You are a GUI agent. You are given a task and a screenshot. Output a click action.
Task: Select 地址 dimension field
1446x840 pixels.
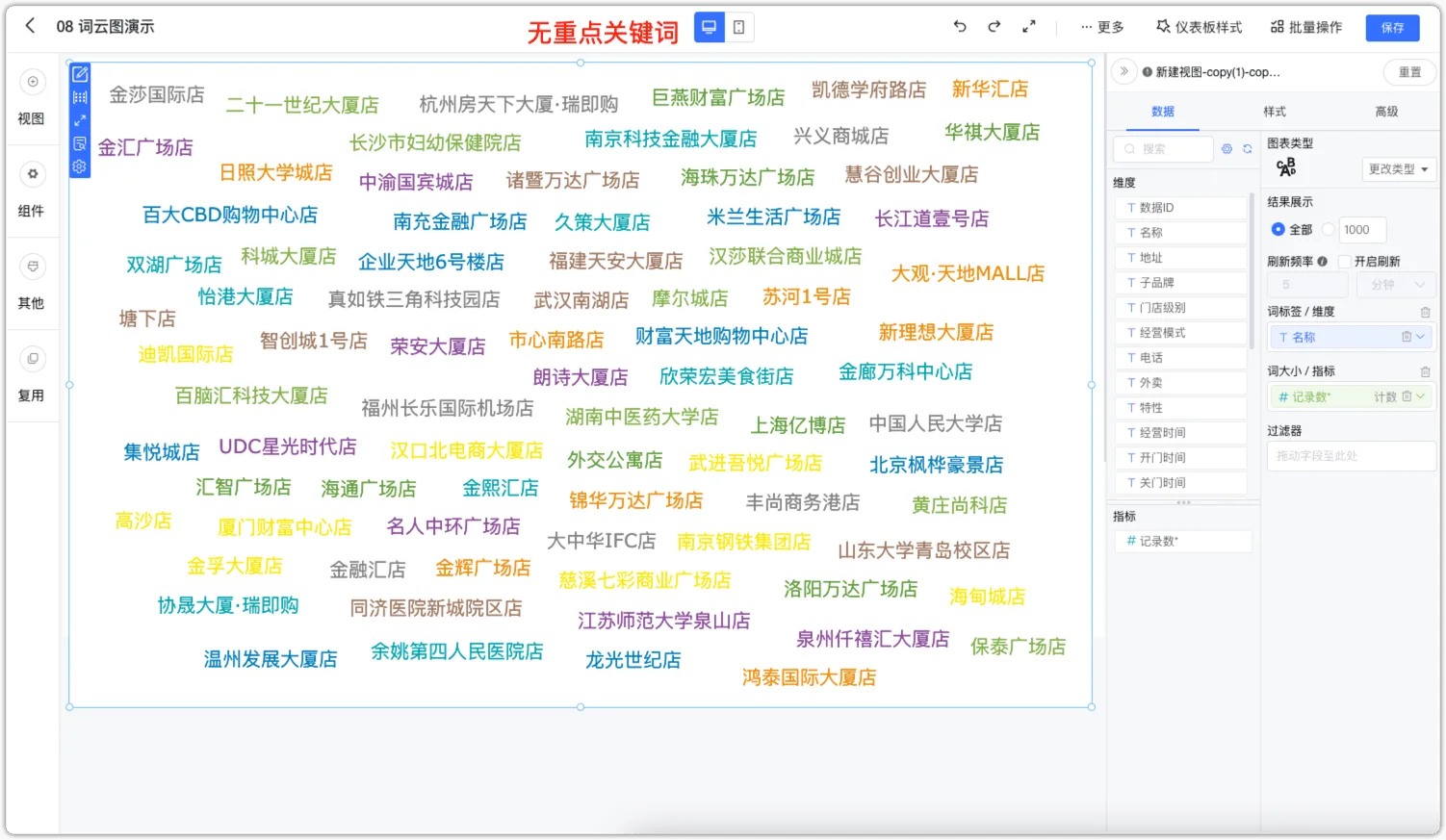click(x=1180, y=258)
